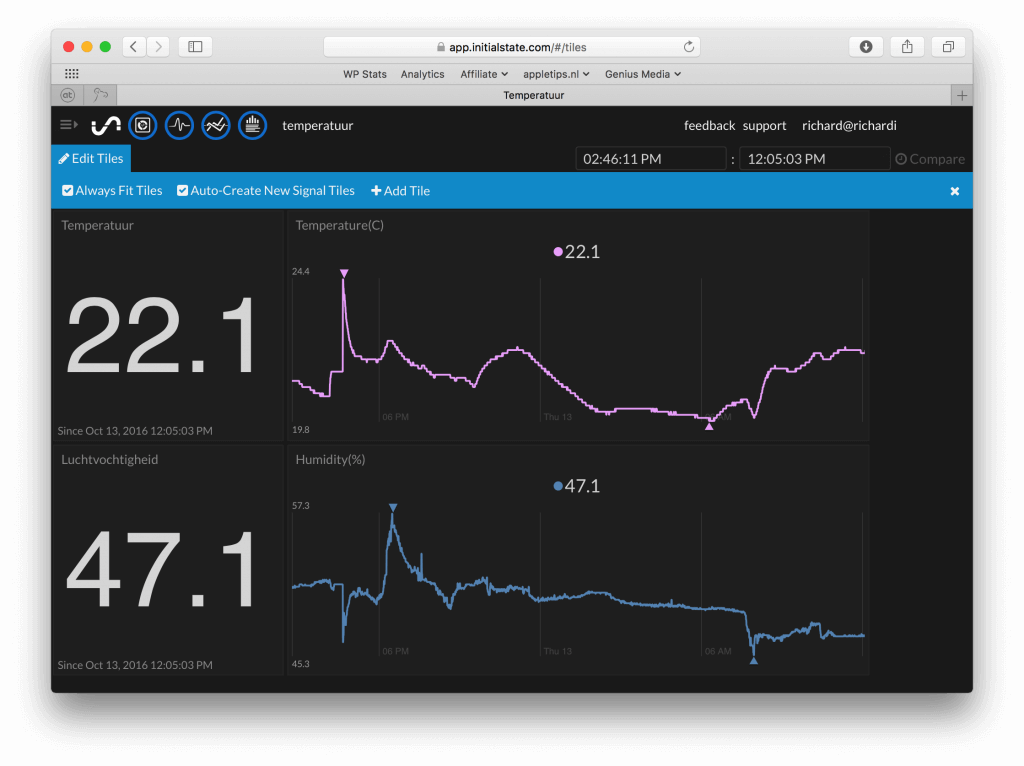Click the Add Tile button
Image resolution: width=1024 pixels, height=766 pixels.
click(400, 190)
